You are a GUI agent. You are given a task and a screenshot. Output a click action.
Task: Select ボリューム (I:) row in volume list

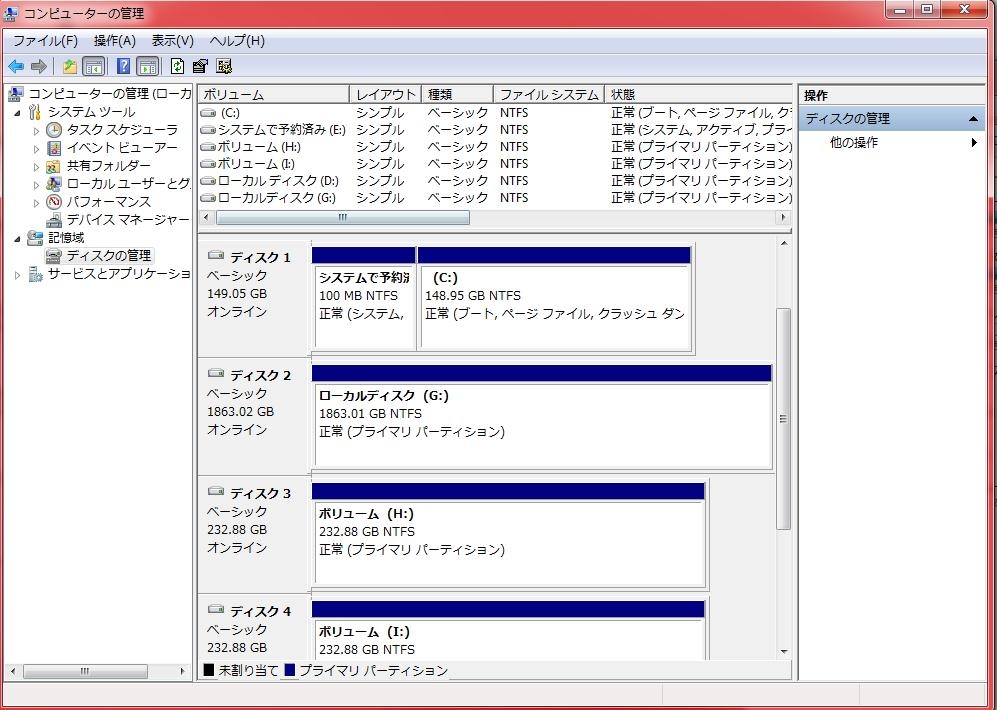pos(495,164)
